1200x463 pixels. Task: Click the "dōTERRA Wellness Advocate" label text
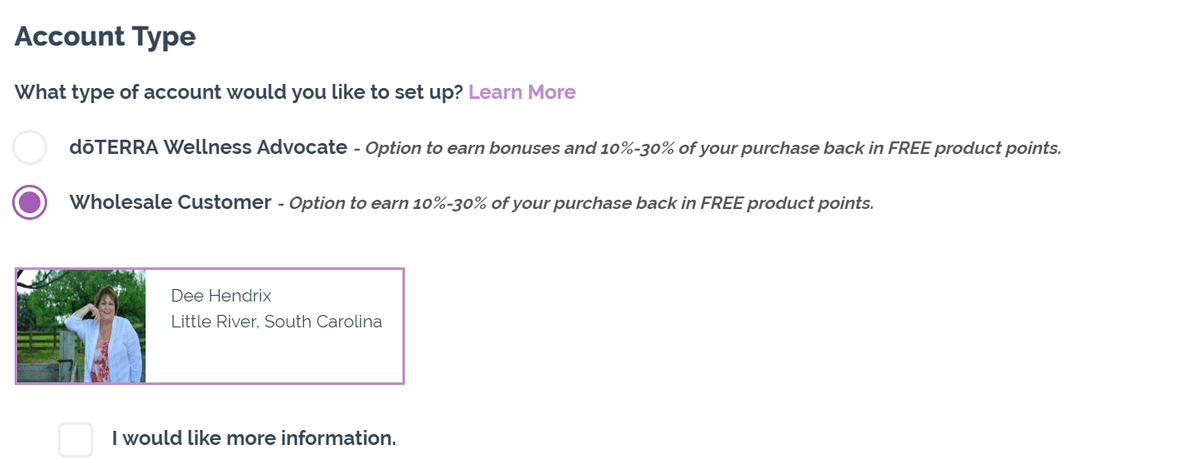[208, 147]
